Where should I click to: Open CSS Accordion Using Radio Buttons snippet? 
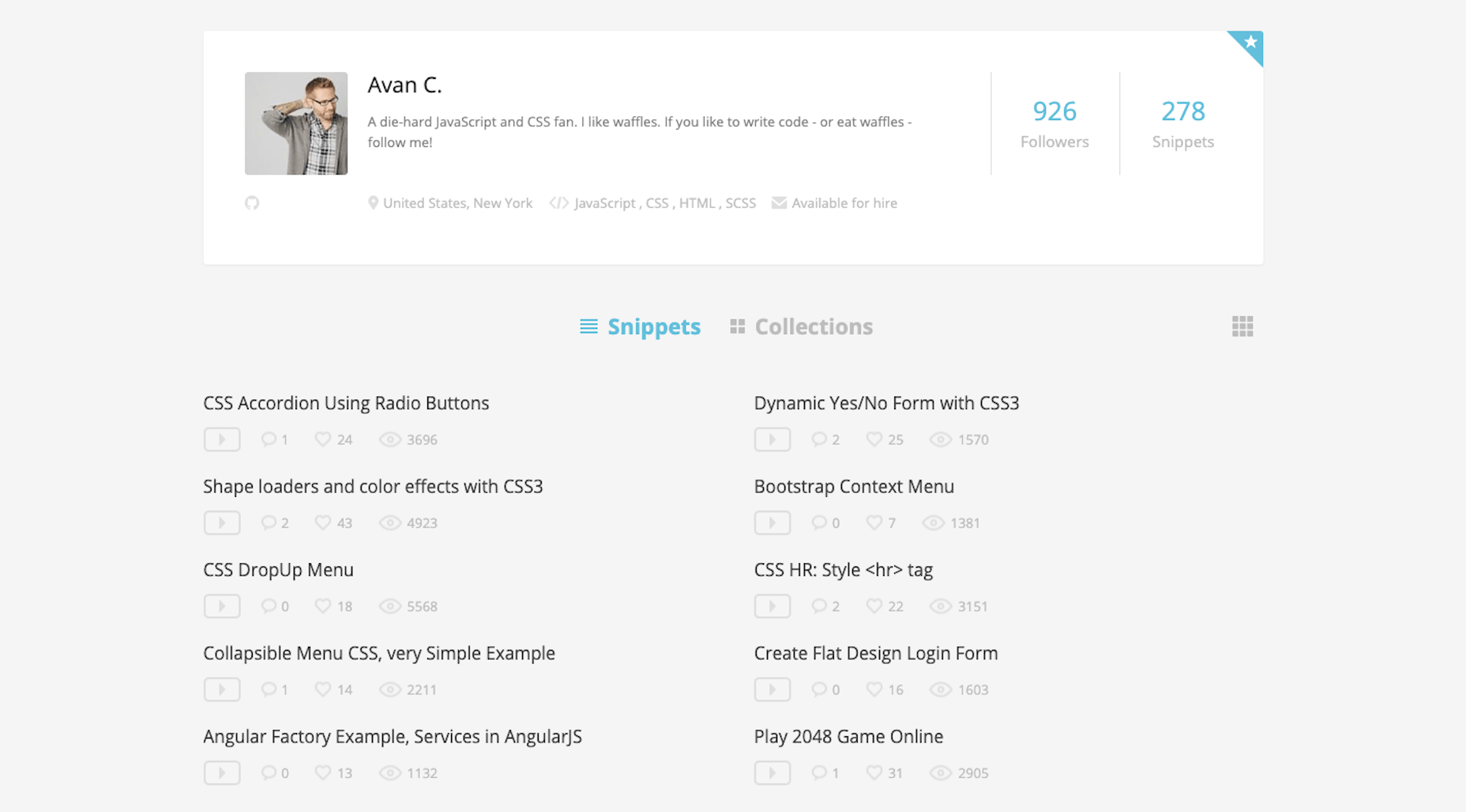click(x=346, y=403)
